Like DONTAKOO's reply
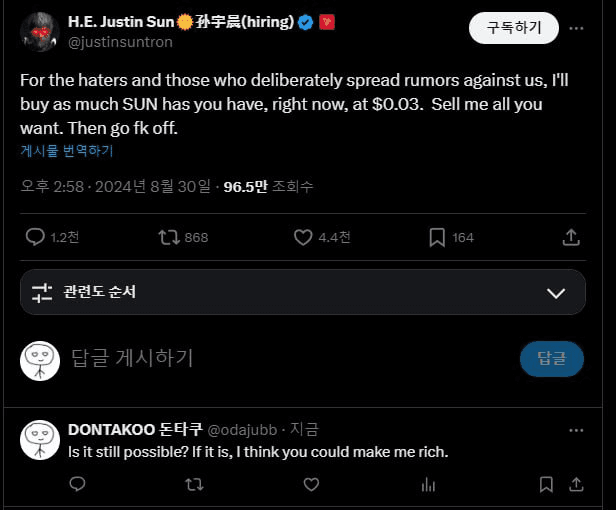Image resolution: width=616 pixels, height=510 pixels. [311, 484]
